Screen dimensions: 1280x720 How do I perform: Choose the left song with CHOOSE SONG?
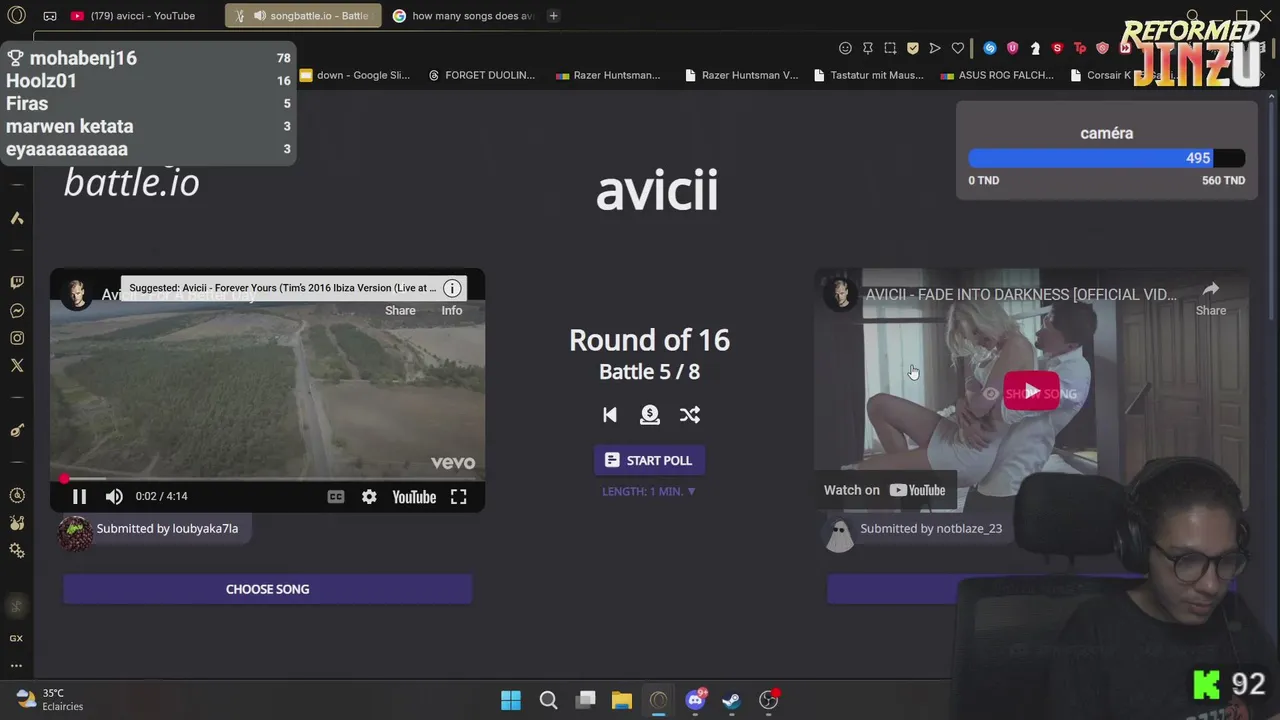click(x=267, y=589)
